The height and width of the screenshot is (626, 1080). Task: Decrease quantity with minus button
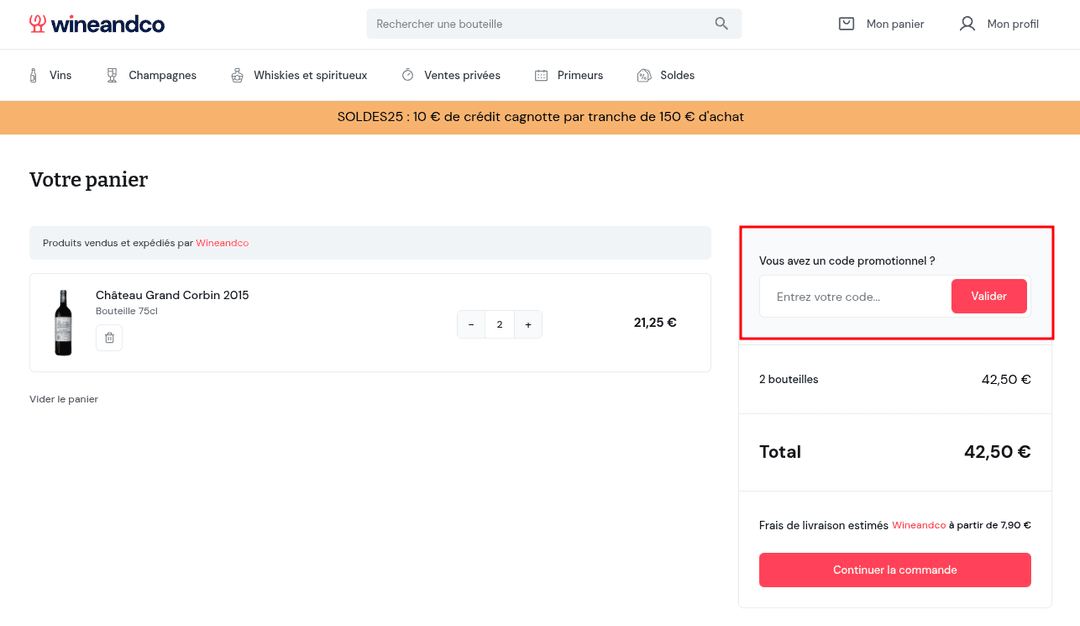471,324
